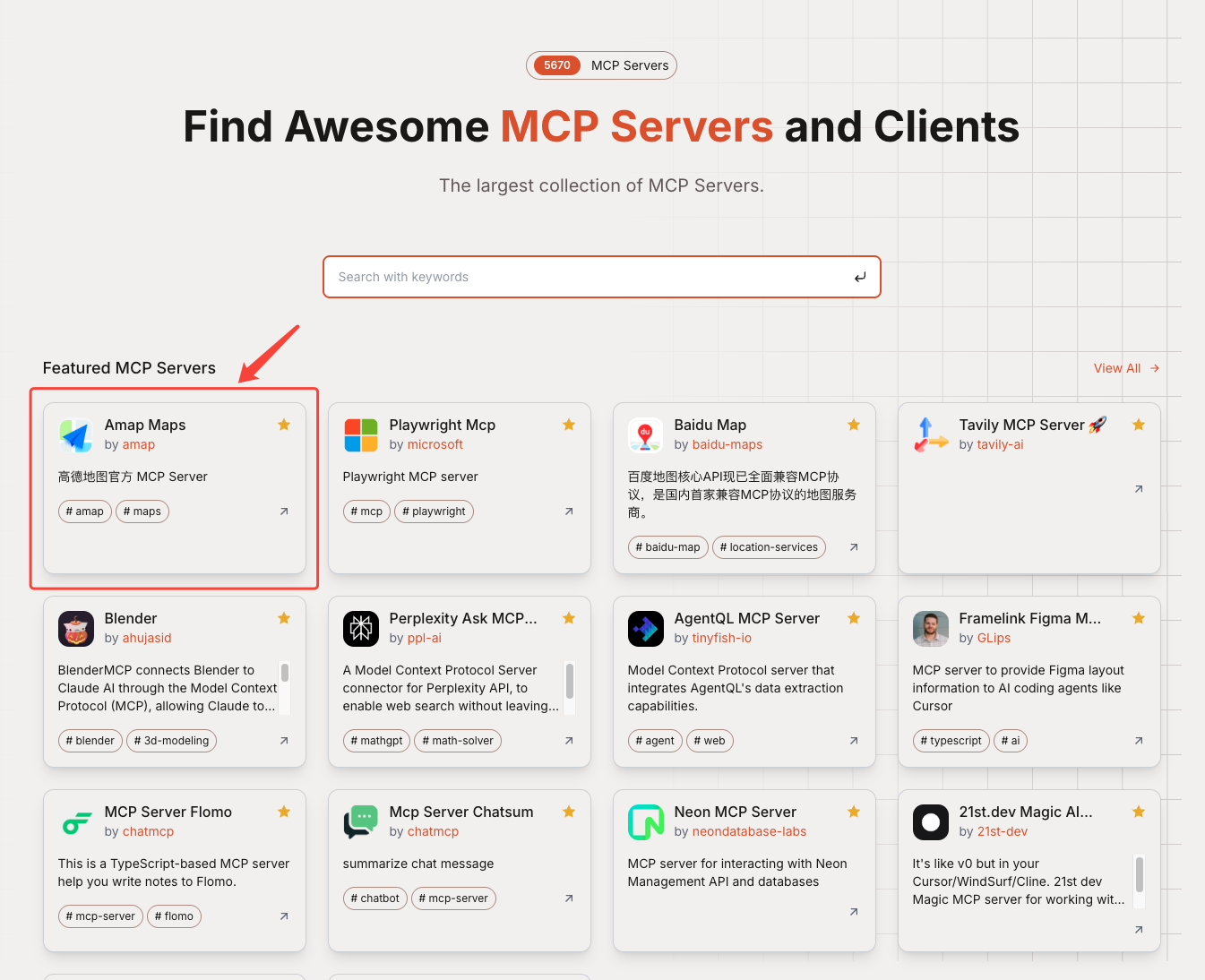Click the MCP Server Flomo logo icon

click(76, 822)
